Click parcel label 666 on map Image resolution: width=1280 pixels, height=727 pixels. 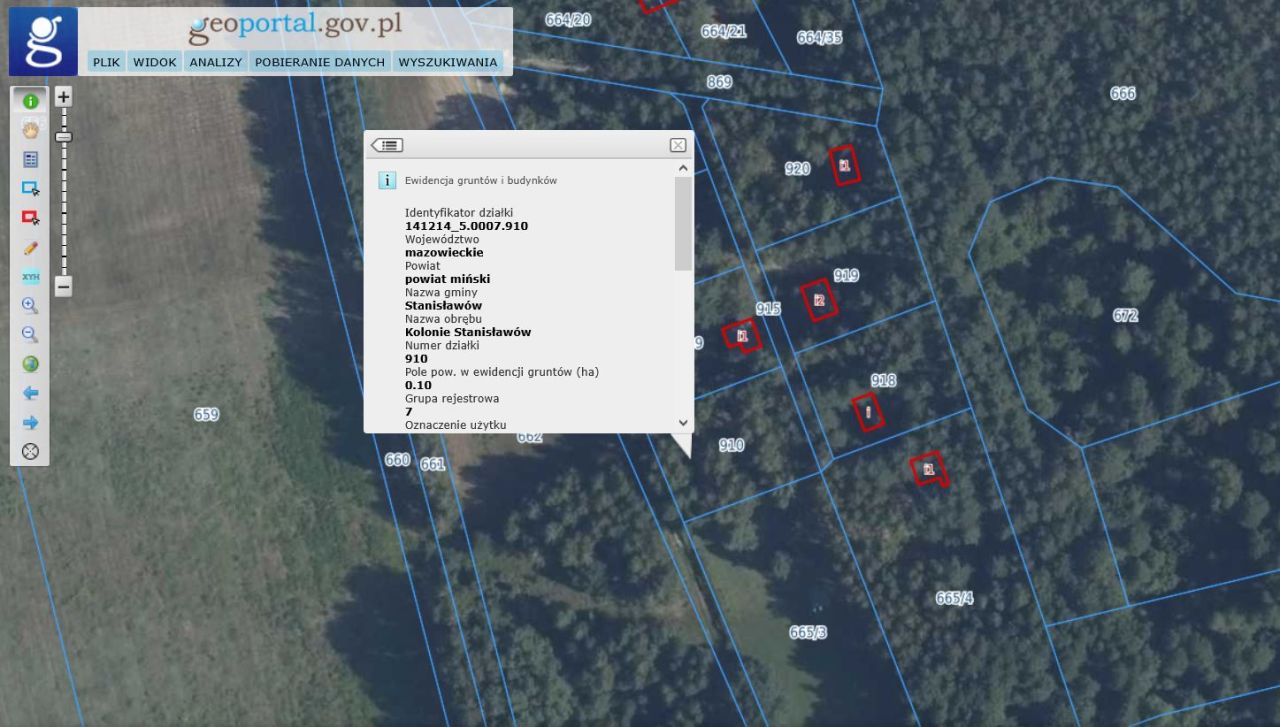[x=1123, y=93]
